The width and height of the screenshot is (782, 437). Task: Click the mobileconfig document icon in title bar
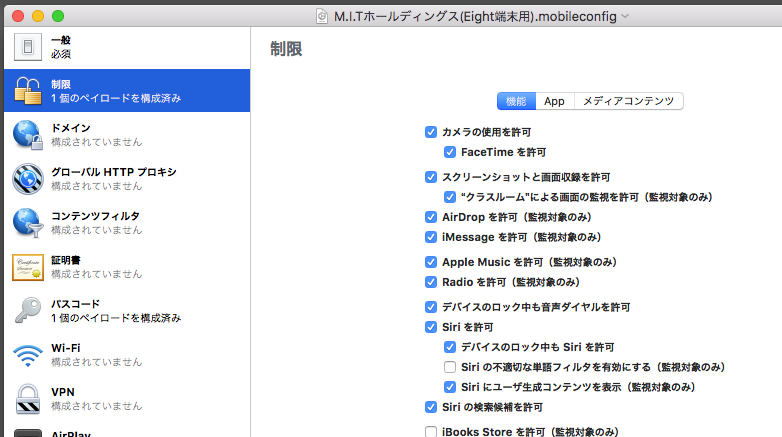(322, 16)
